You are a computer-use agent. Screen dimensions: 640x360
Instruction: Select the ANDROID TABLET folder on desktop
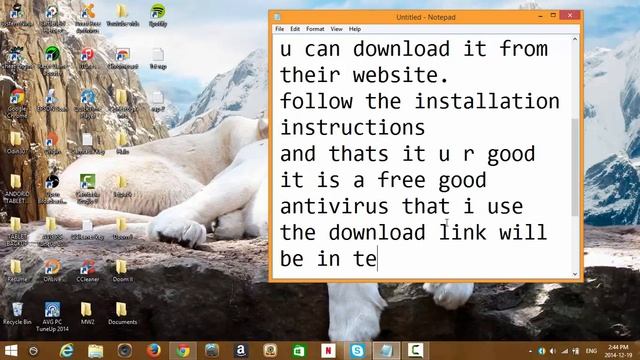tap(17, 189)
